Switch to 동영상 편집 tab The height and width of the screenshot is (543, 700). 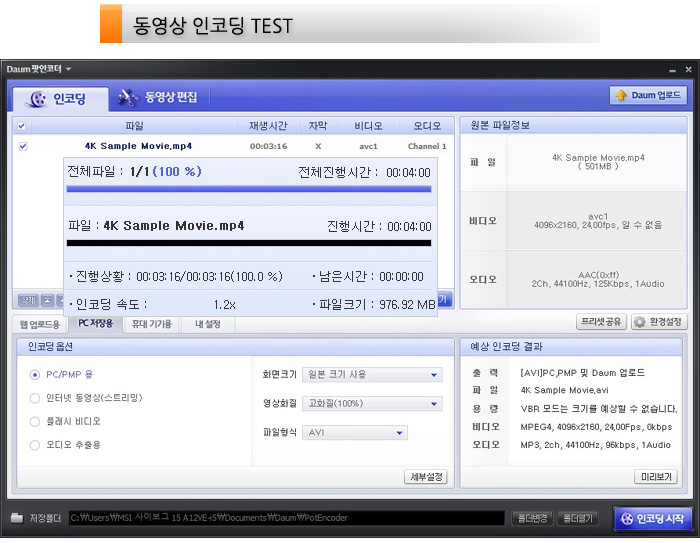158,97
